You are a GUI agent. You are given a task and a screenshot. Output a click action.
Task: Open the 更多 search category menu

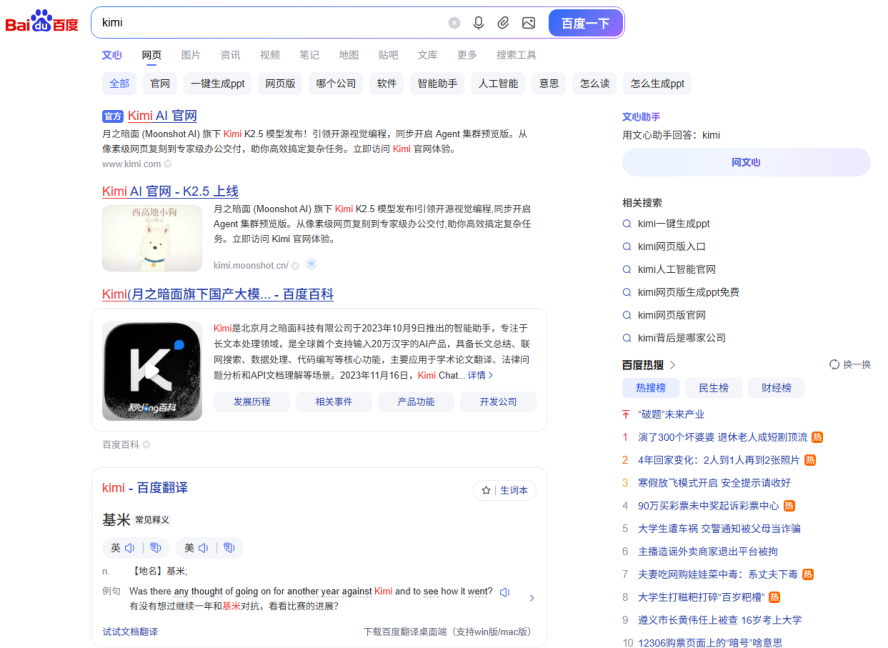pyautogui.click(x=467, y=55)
